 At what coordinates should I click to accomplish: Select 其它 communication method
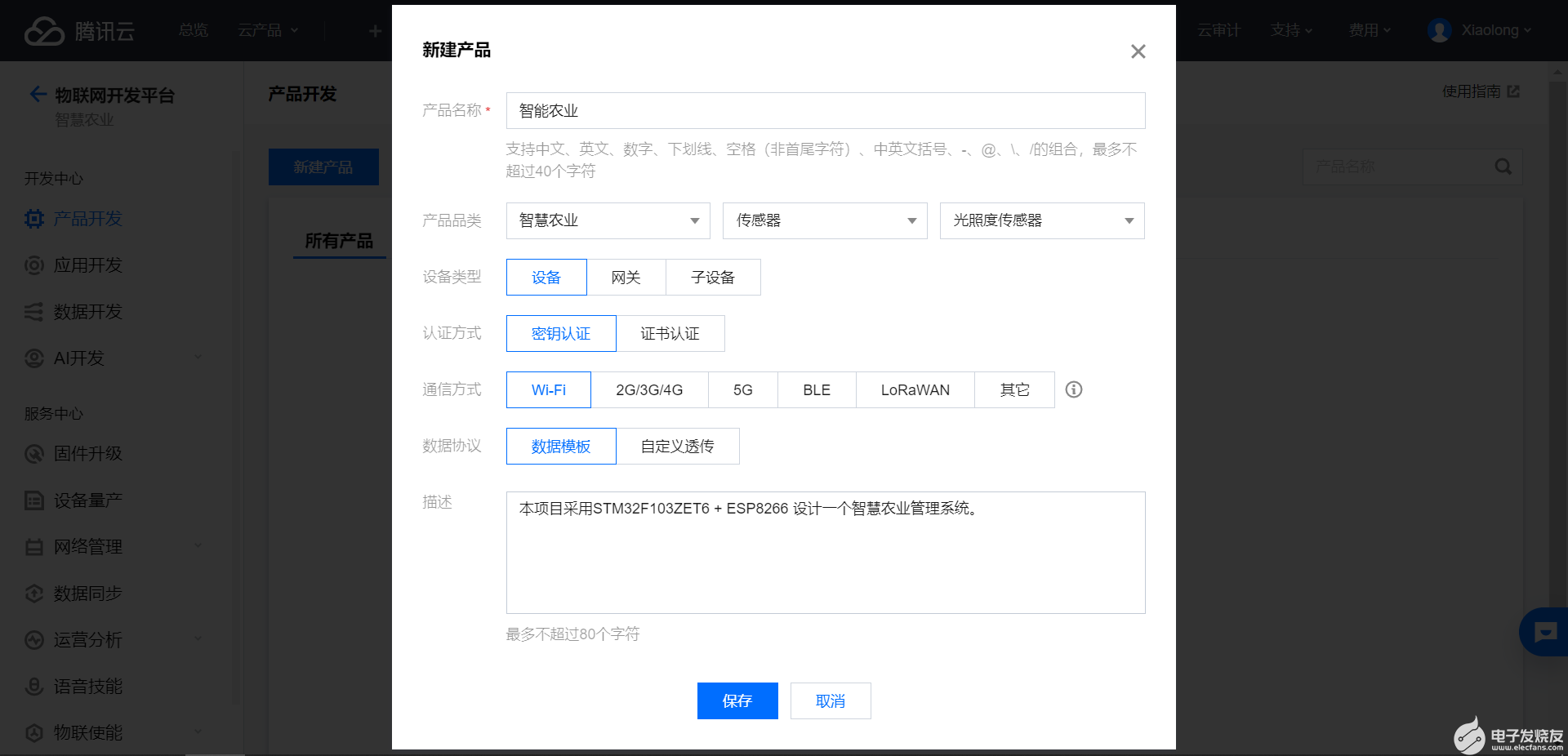[x=1015, y=390]
